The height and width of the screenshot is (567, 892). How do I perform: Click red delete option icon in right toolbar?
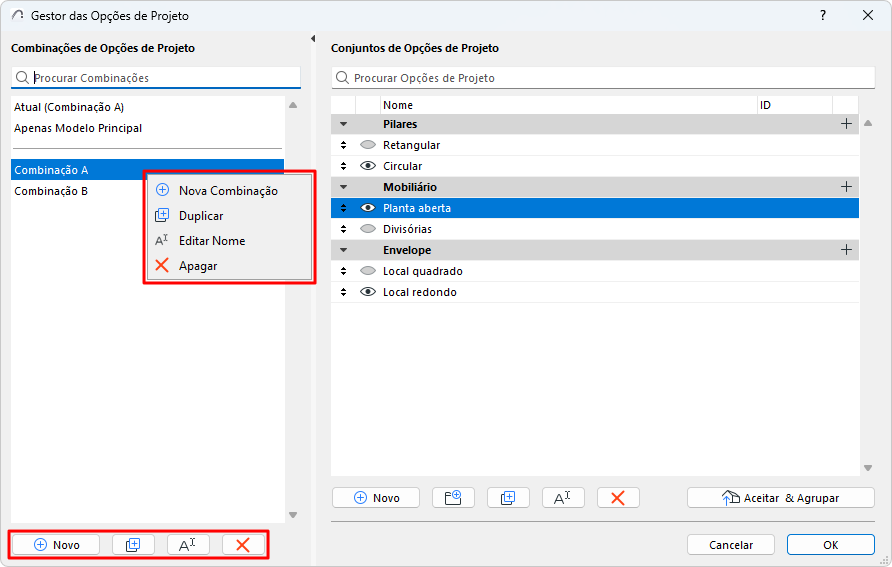click(x=618, y=497)
